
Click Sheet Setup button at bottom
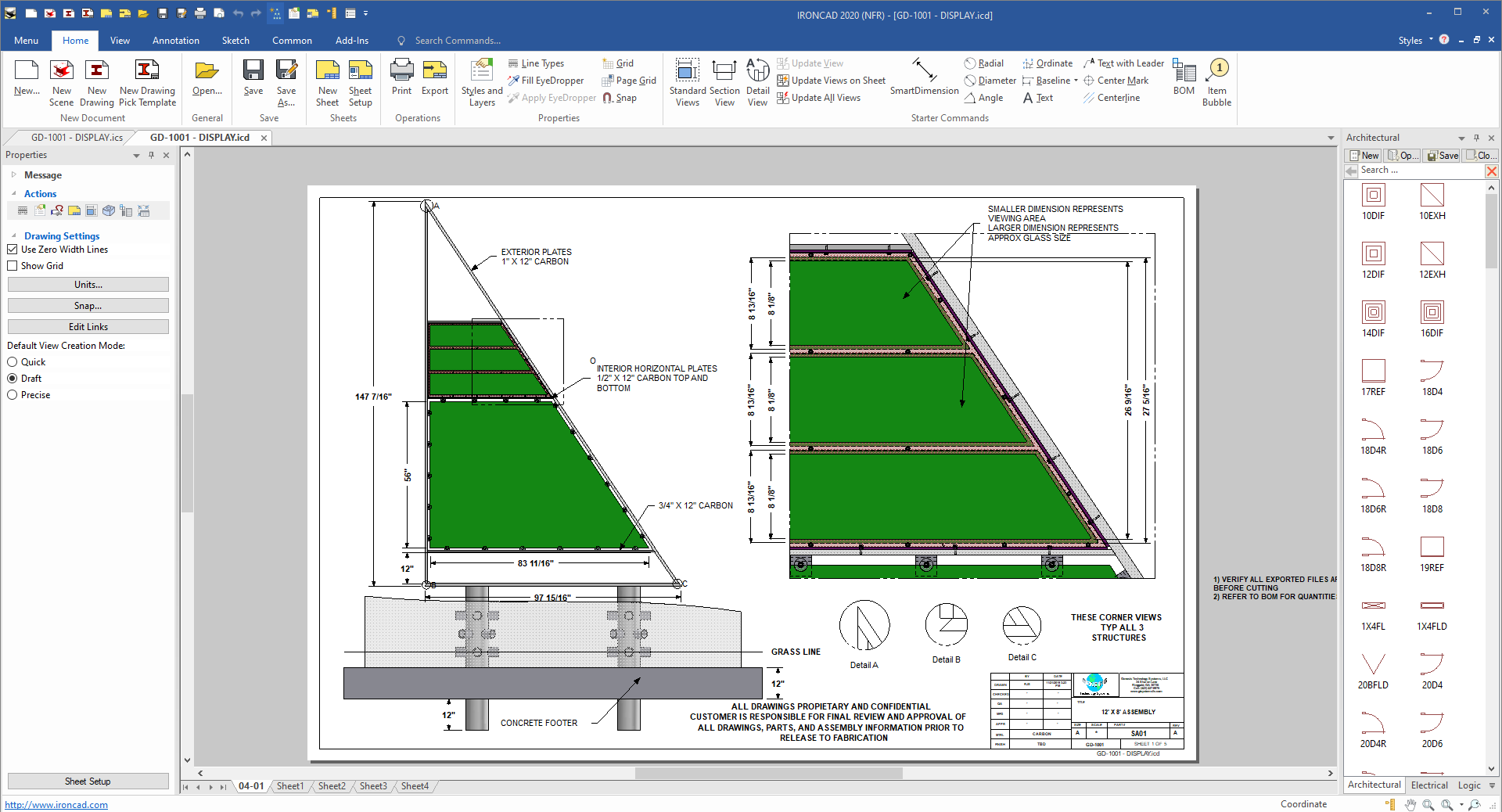pyautogui.click(x=88, y=781)
